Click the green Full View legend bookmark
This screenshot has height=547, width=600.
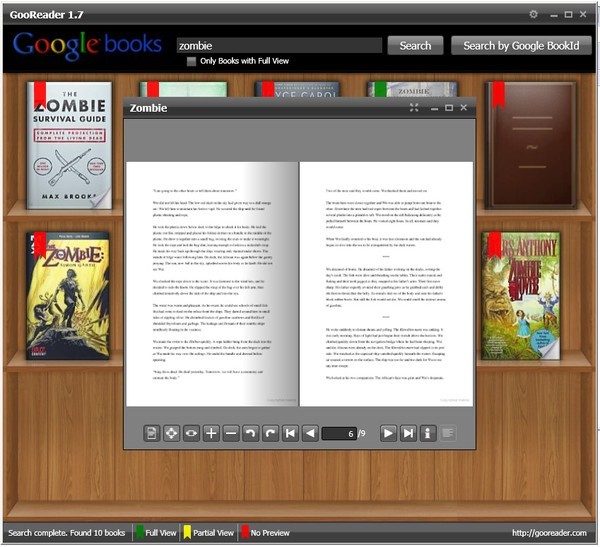click(x=140, y=532)
